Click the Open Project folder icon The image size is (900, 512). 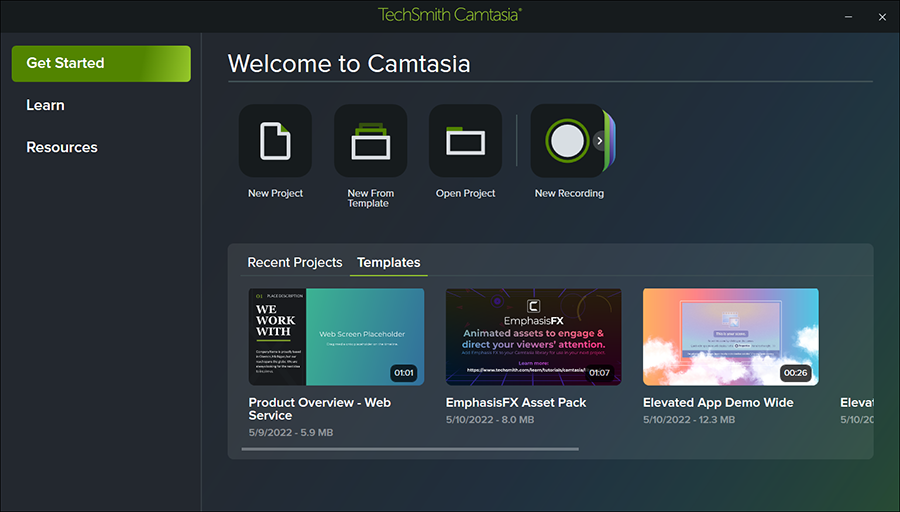coord(465,141)
